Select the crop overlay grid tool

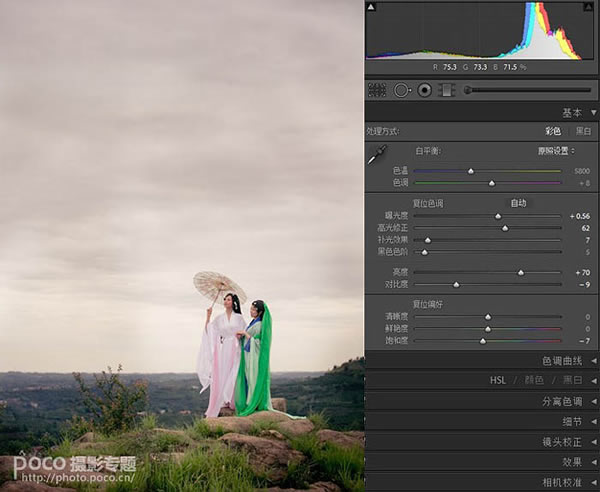[x=377, y=90]
